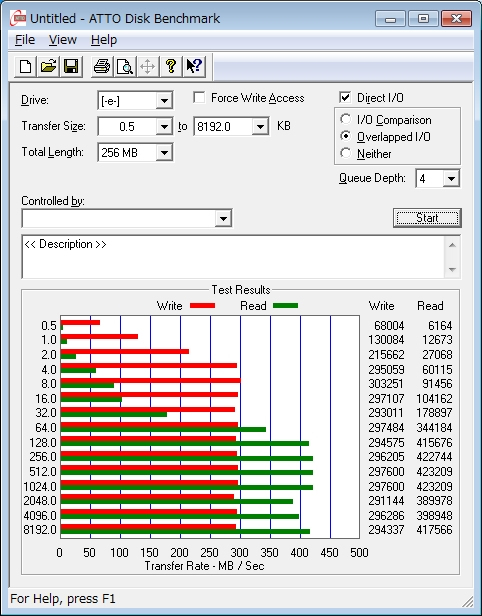Image resolution: width=482 pixels, height=616 pixels.
Task: Expand Total Length 256 MB dropdown
Action: (x=164, y=152)
